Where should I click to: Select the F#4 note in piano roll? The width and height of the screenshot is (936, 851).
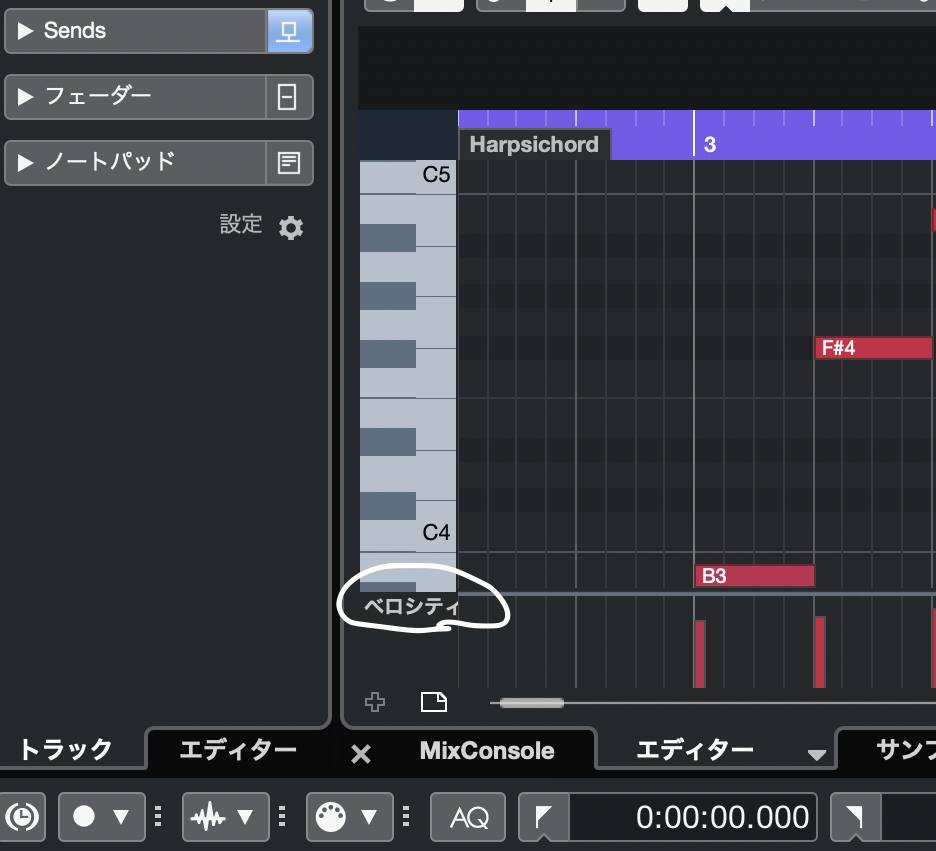tap(873, 348)
